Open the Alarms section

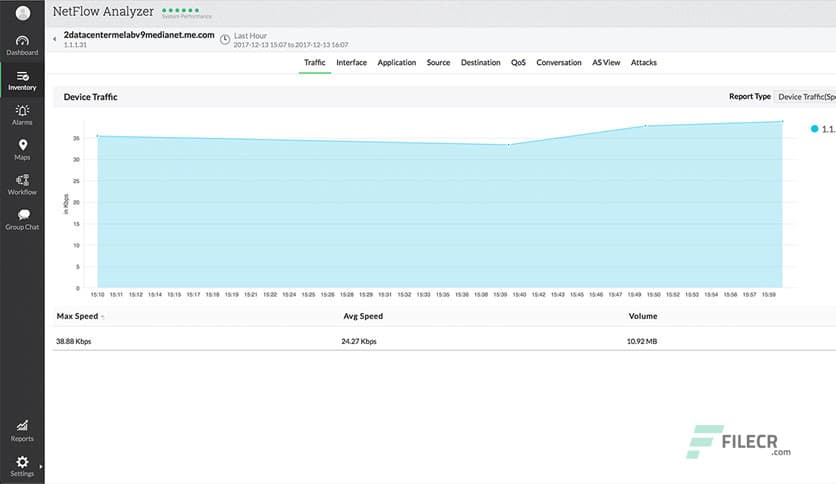pyautogui.click(x=22, y=115)
